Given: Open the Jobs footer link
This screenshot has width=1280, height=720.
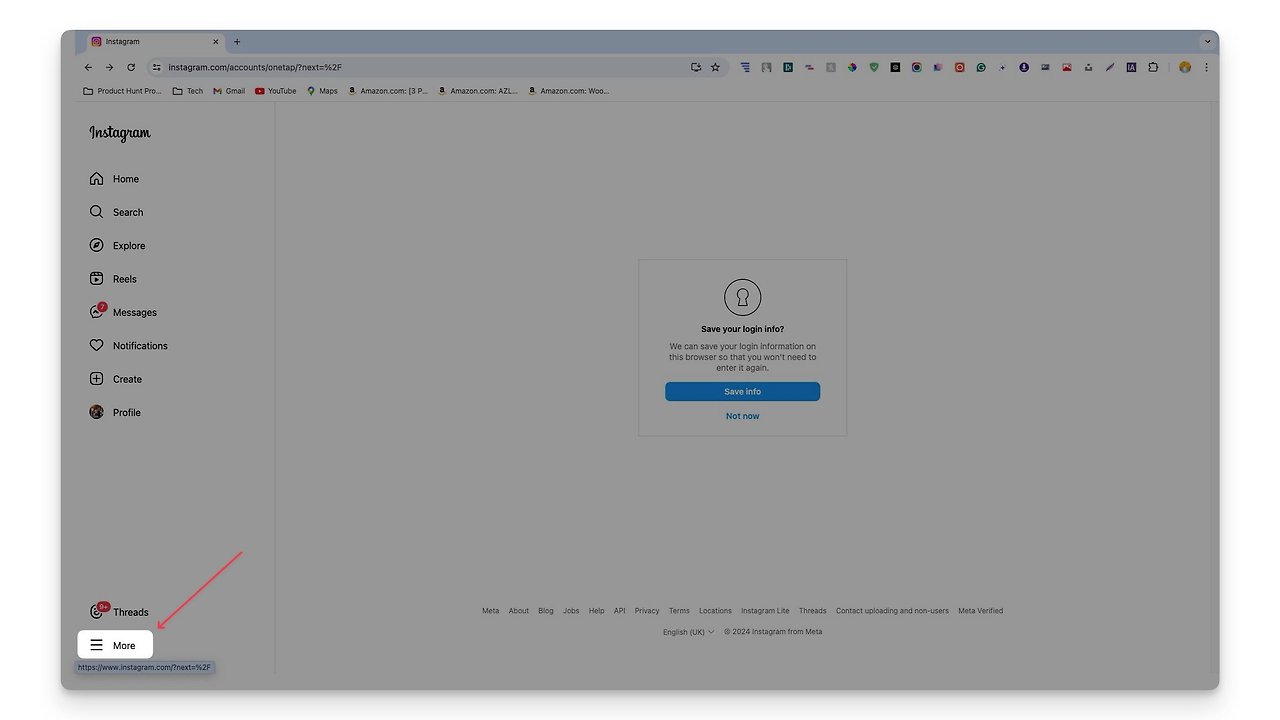Looking at the screenshot, I should (x=571, y=611).
